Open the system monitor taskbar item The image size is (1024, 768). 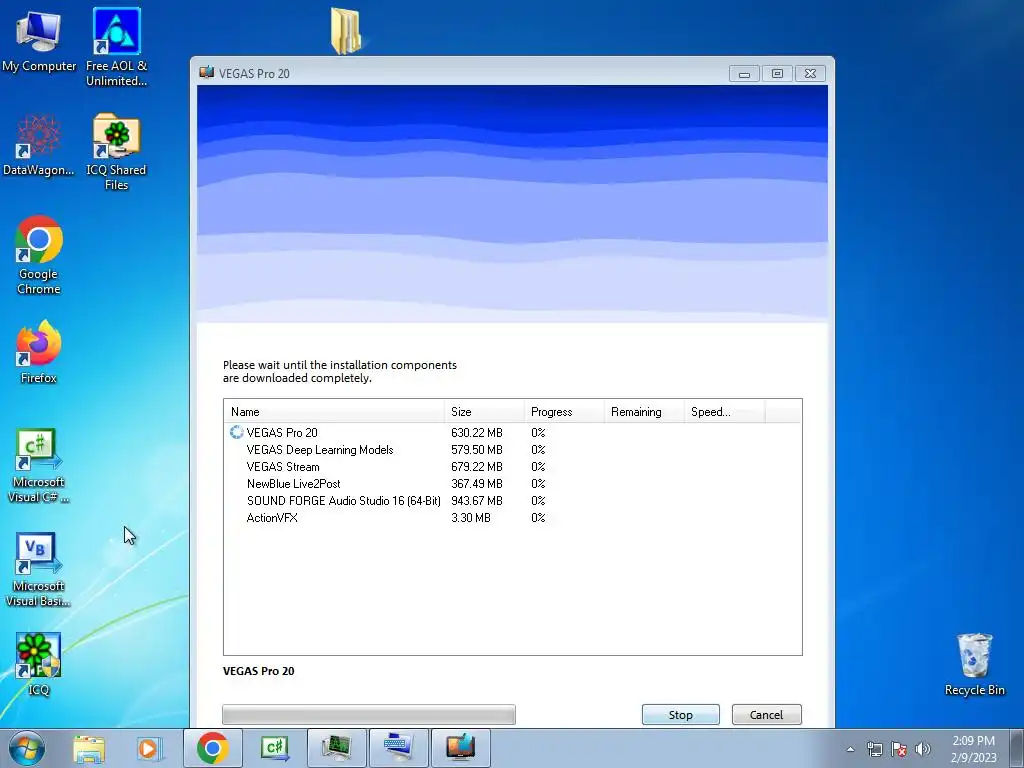[x=336, y=748]
